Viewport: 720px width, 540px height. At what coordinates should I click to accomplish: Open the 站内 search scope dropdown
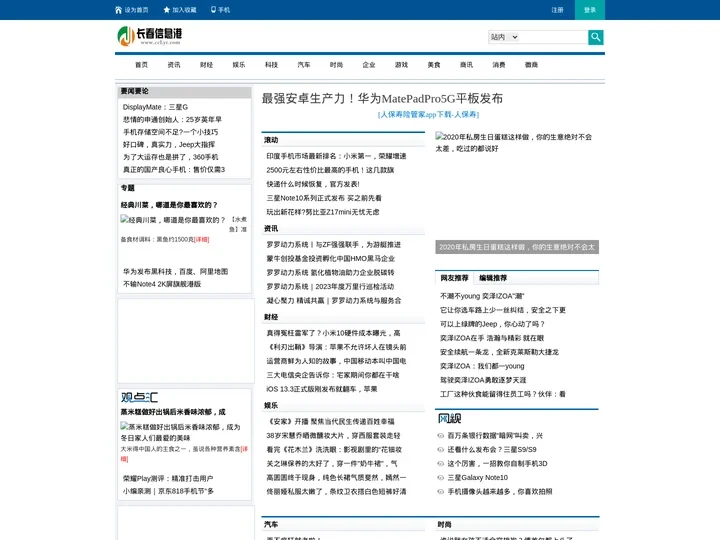point(504,37)
